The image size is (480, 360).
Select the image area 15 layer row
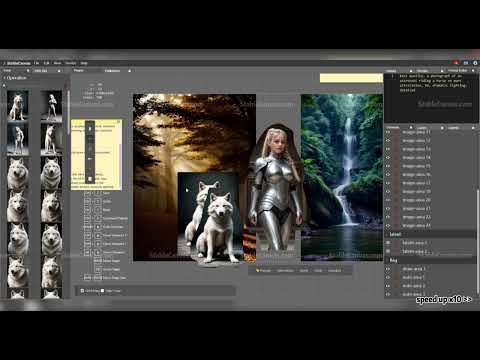click(431, 166)
